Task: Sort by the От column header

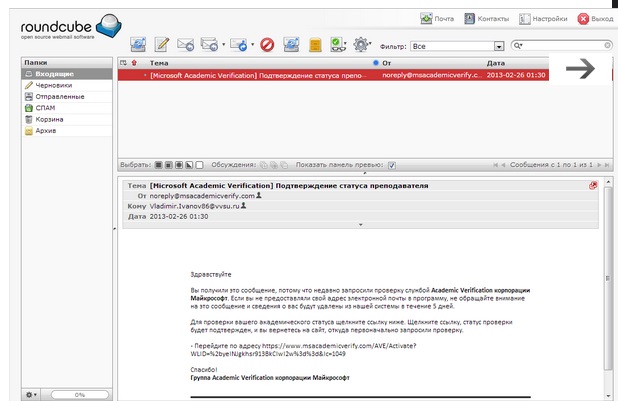Action: pyautogui.click(x=386, y=63)
